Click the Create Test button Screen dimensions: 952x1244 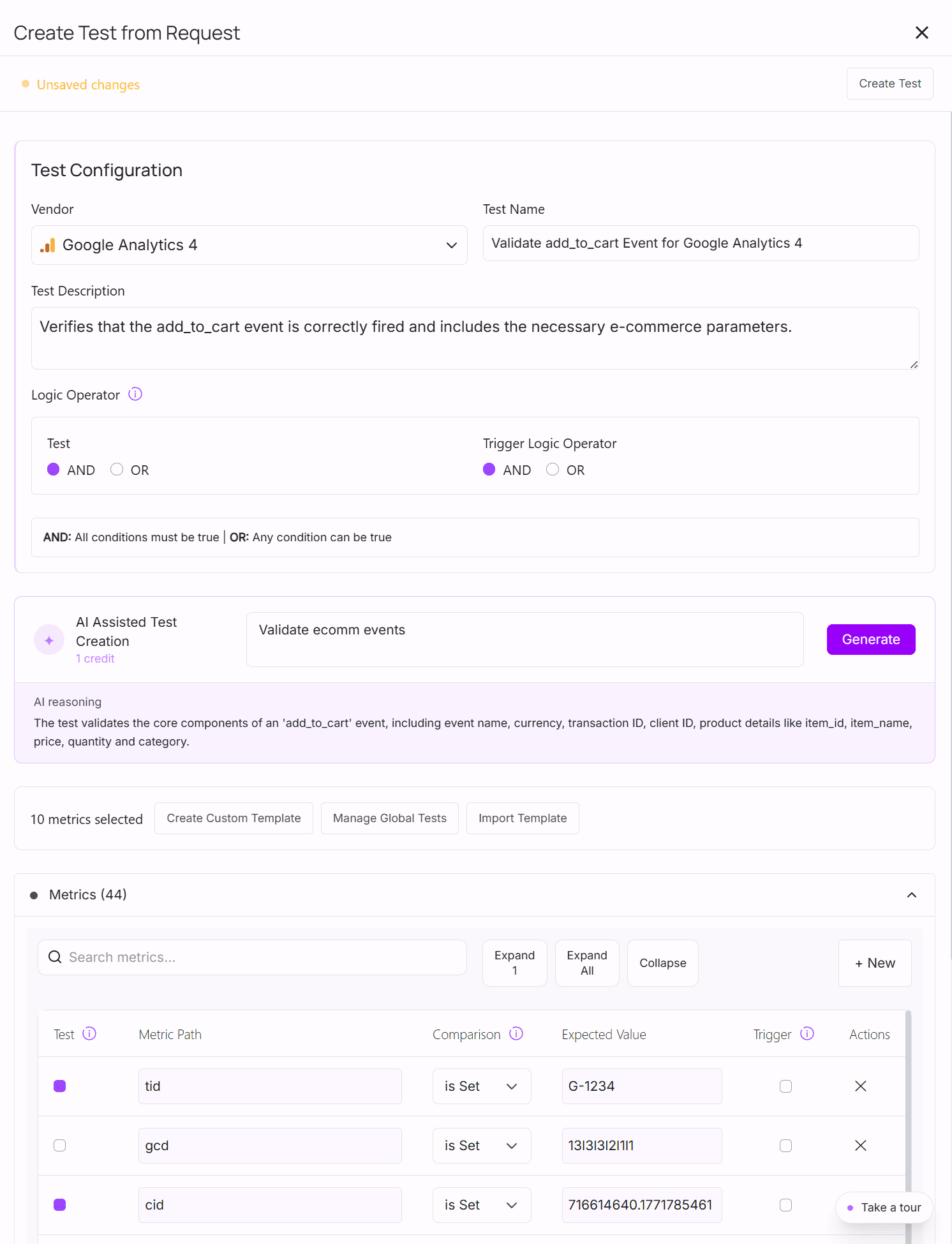(889, 84)
